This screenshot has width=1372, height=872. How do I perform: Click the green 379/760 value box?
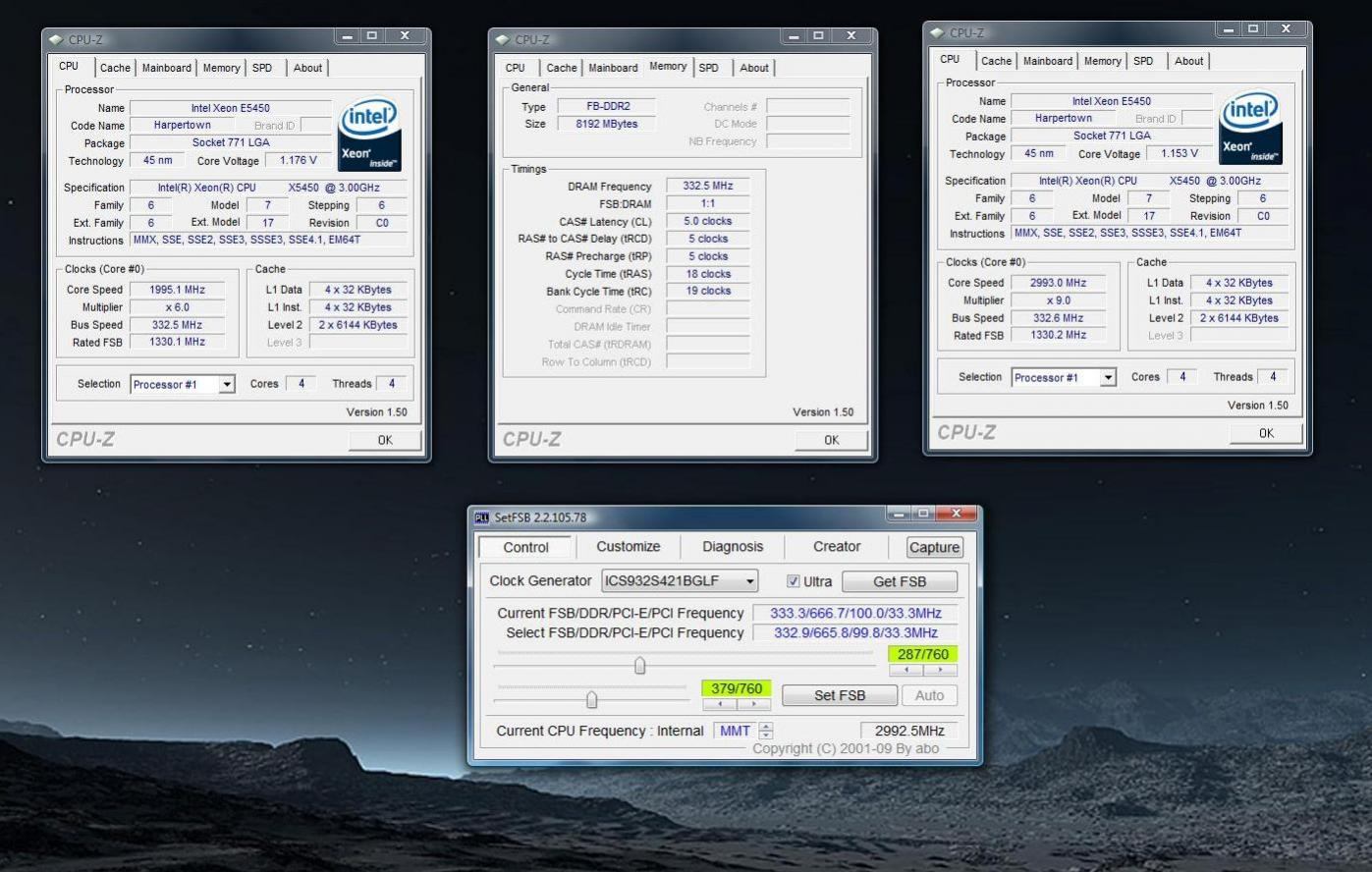(737, 688)
